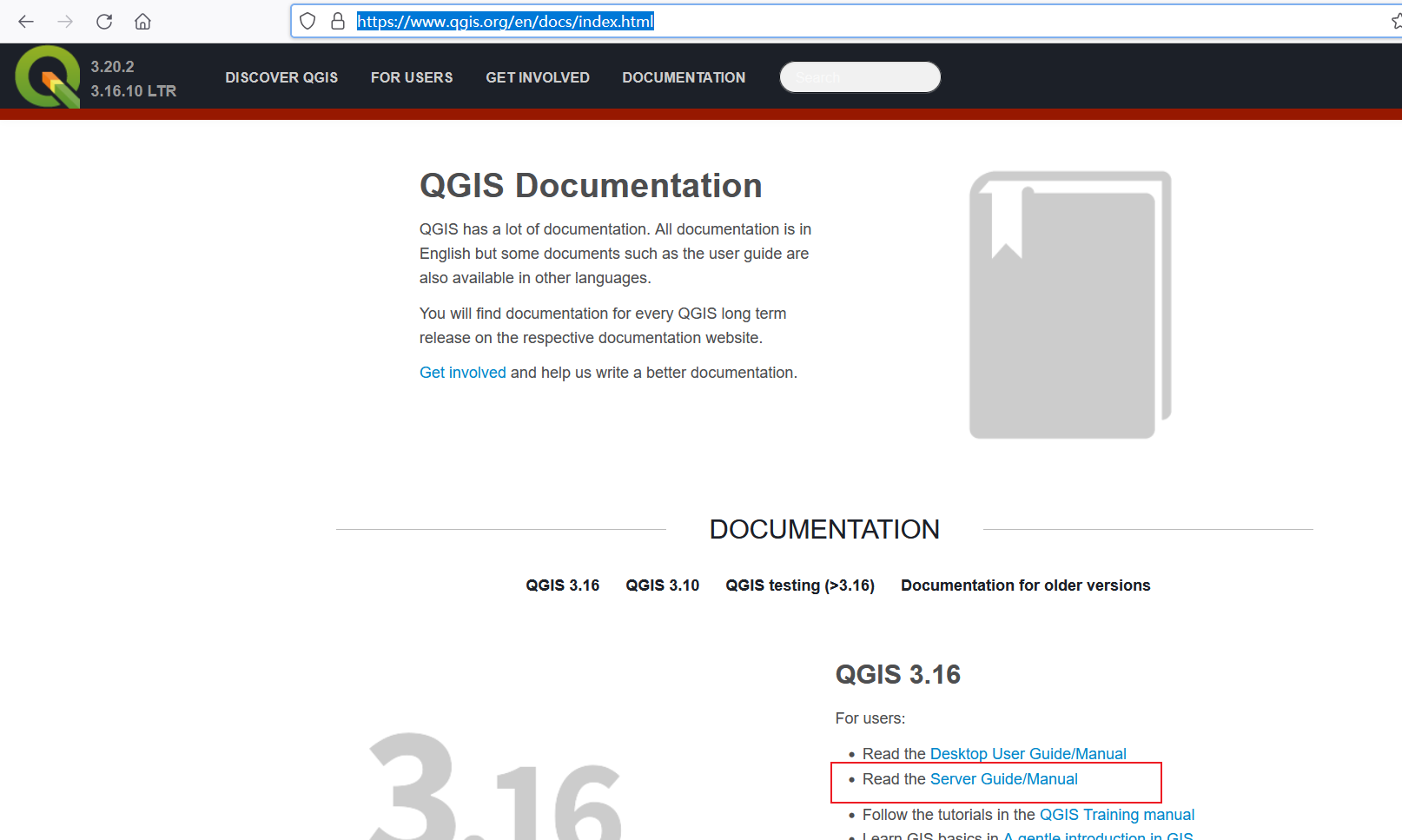Image resolution: width=1402 pixels, height=840 pixels.
Task: Switch to the QGIS 3.10 documentation section
Action: (x=662, y=585)
